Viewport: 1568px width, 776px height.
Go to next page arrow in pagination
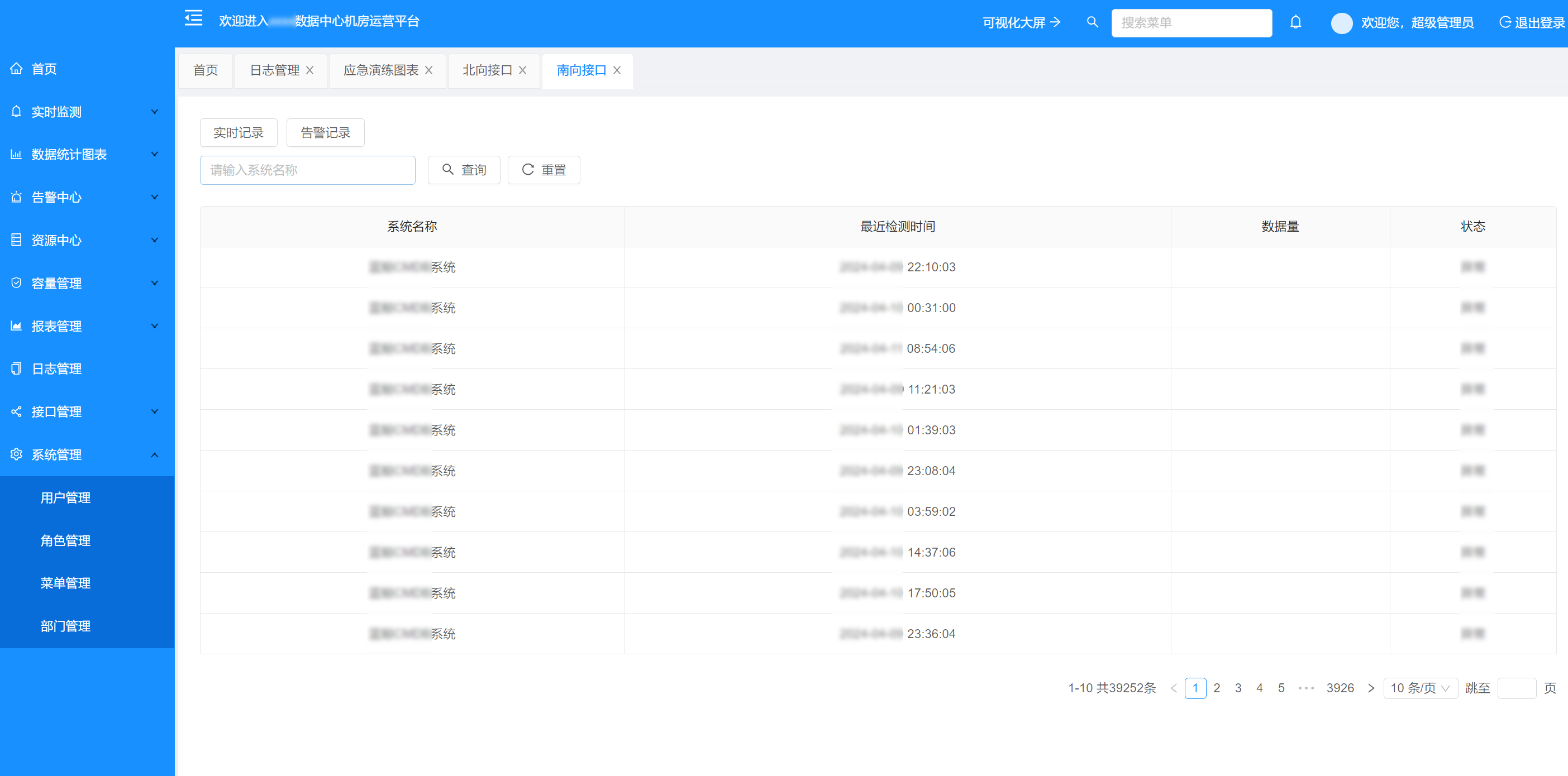(x=1371, y=688)
